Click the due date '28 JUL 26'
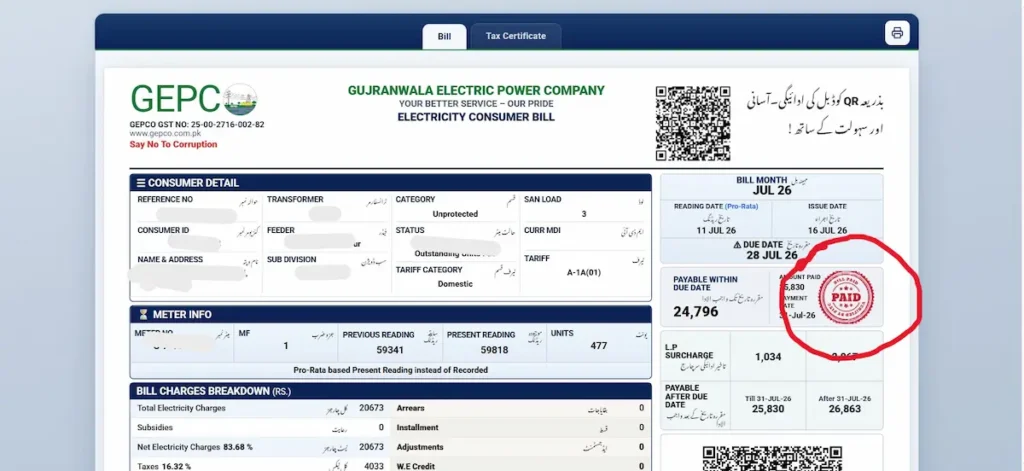Viewport: 1024px width, 471px height. tap(772, 255)
